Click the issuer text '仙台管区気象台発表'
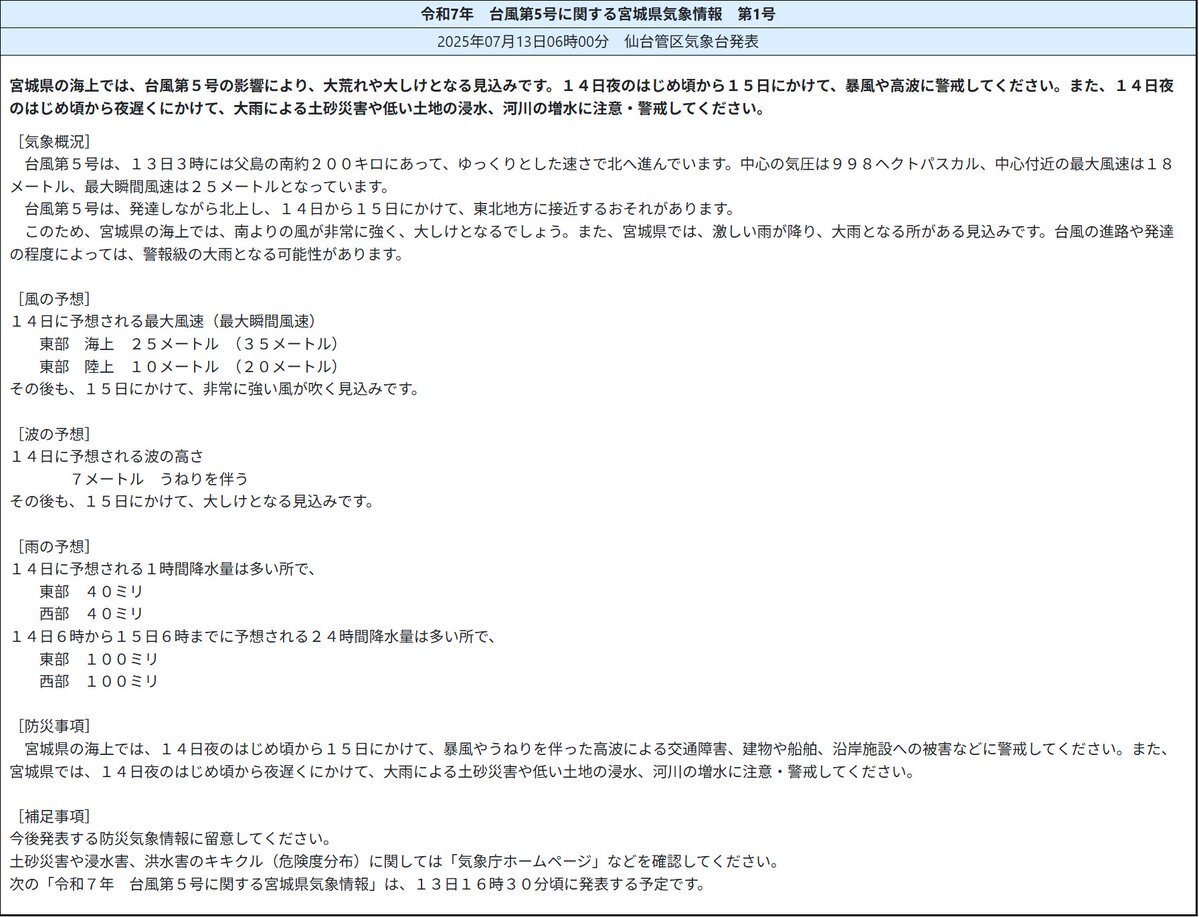Viewport: 1199px width, 917px height. 691,42
